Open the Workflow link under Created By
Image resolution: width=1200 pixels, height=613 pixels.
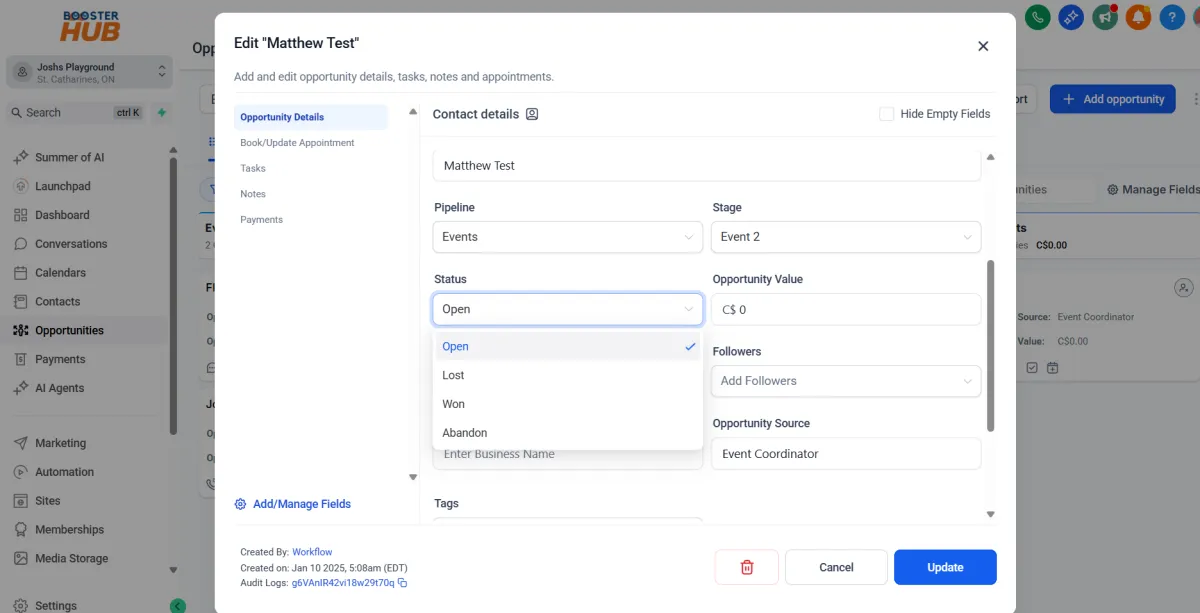point(311,551)
